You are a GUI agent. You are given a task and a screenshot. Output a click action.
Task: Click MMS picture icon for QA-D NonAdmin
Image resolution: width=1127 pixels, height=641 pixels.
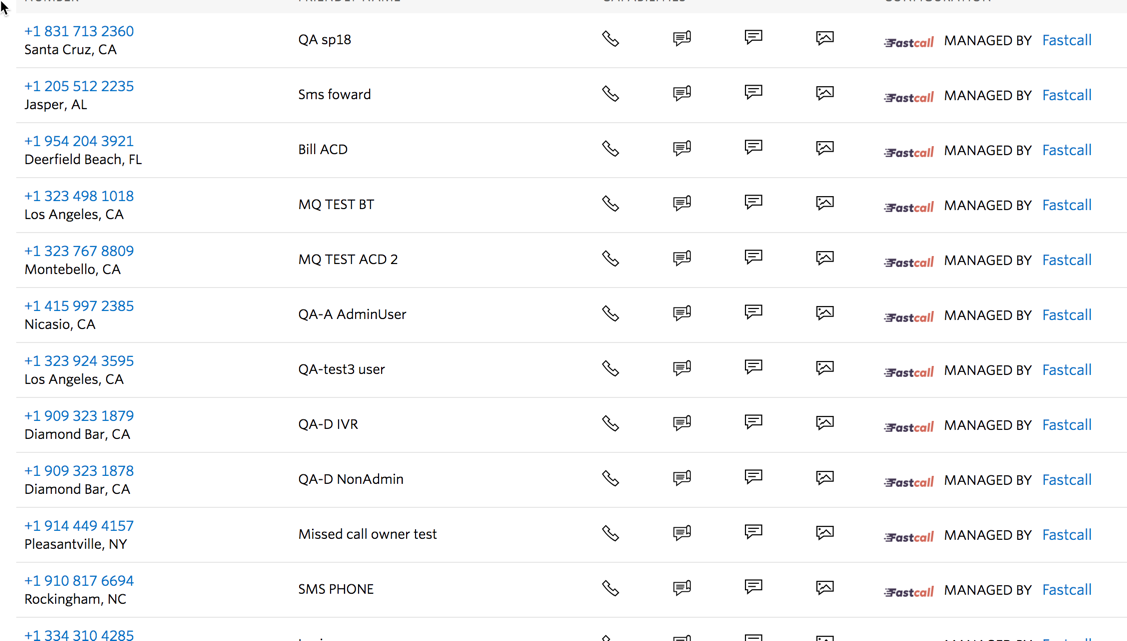825,477
